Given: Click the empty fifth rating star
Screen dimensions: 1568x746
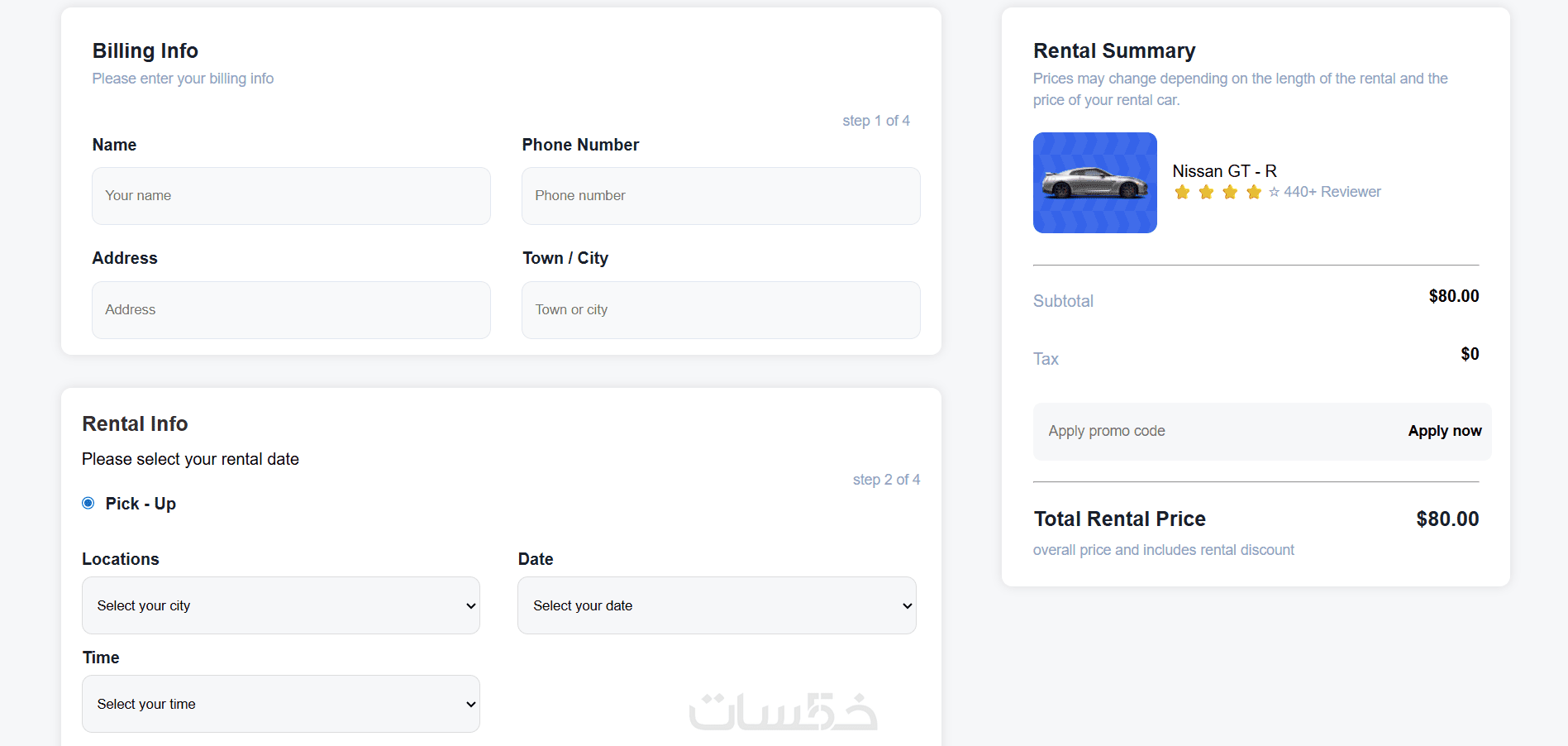Looking at the screenshot, I should [x=1274, y=193].
